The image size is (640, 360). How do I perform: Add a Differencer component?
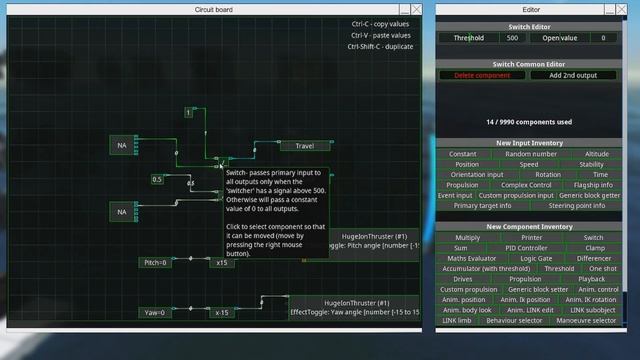tap(593, 258)
